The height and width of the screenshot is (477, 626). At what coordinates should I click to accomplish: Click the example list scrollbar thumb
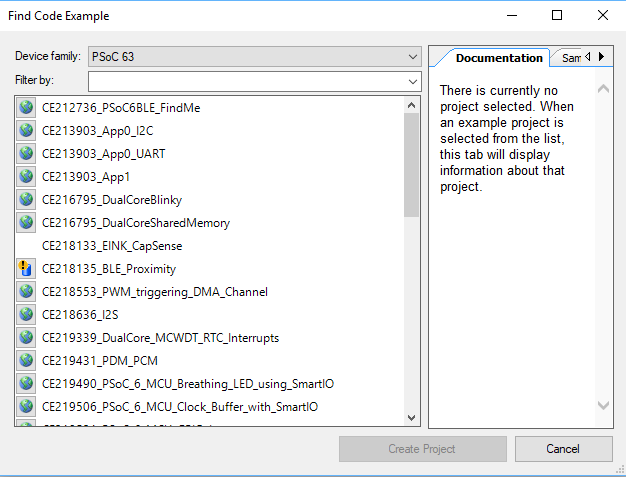(411, 165)
